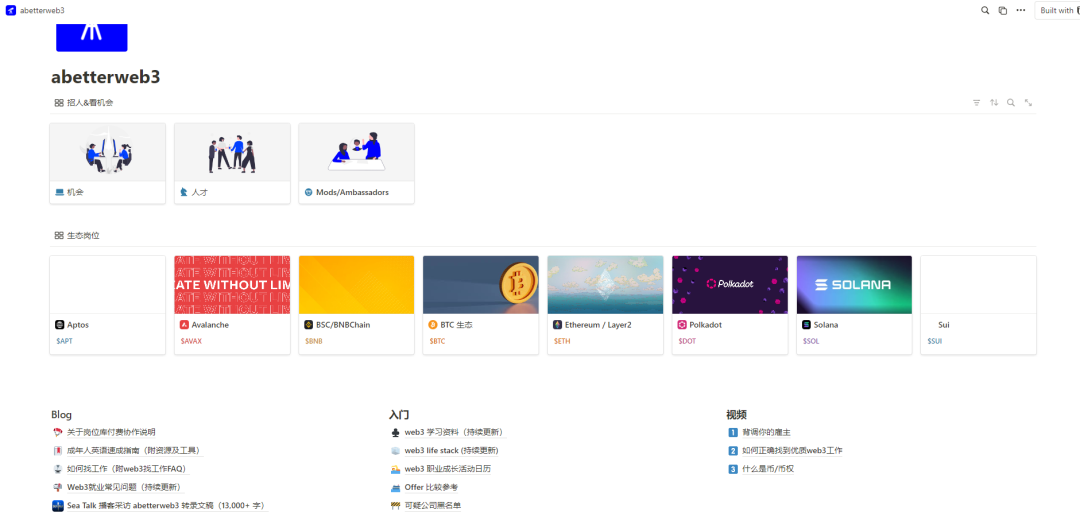The width and height of the screenshot is (1080, 518).
Task: Open video 1 背调你的雇主
Action: (x=766, y=433)
